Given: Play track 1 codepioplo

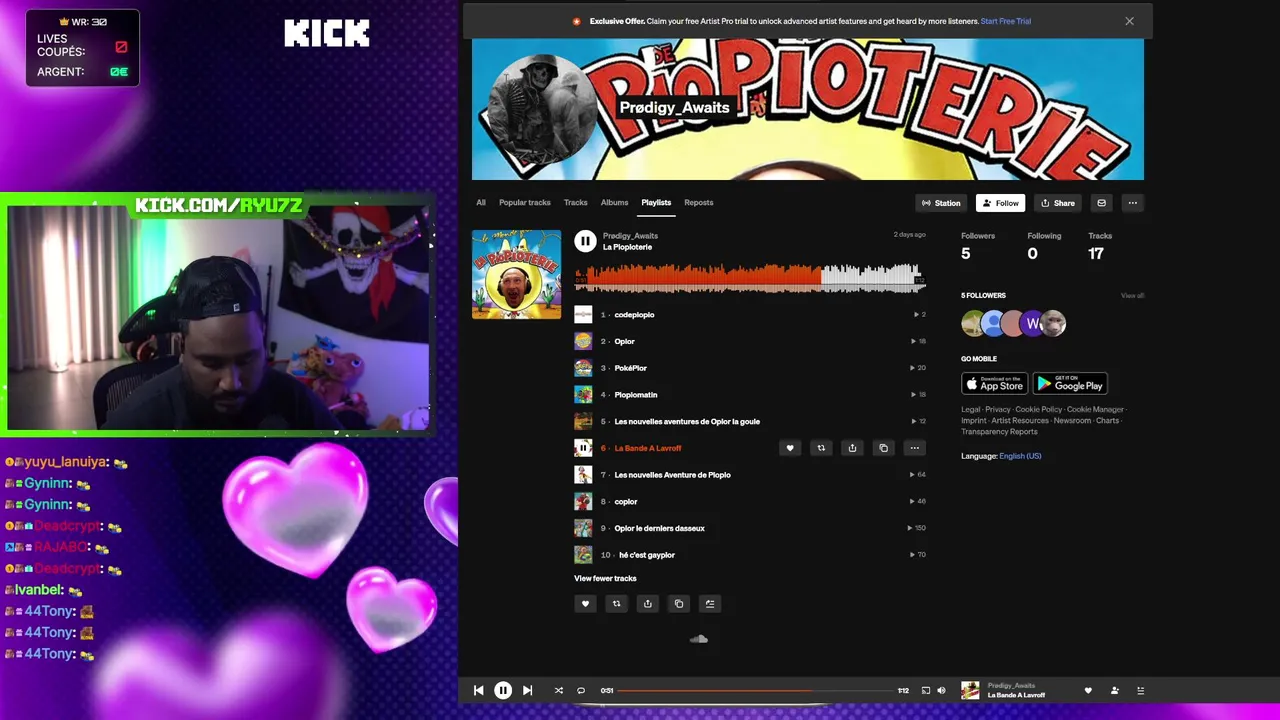Looking at the screenshot, I should pyautogui.click(x=634, y=315).
